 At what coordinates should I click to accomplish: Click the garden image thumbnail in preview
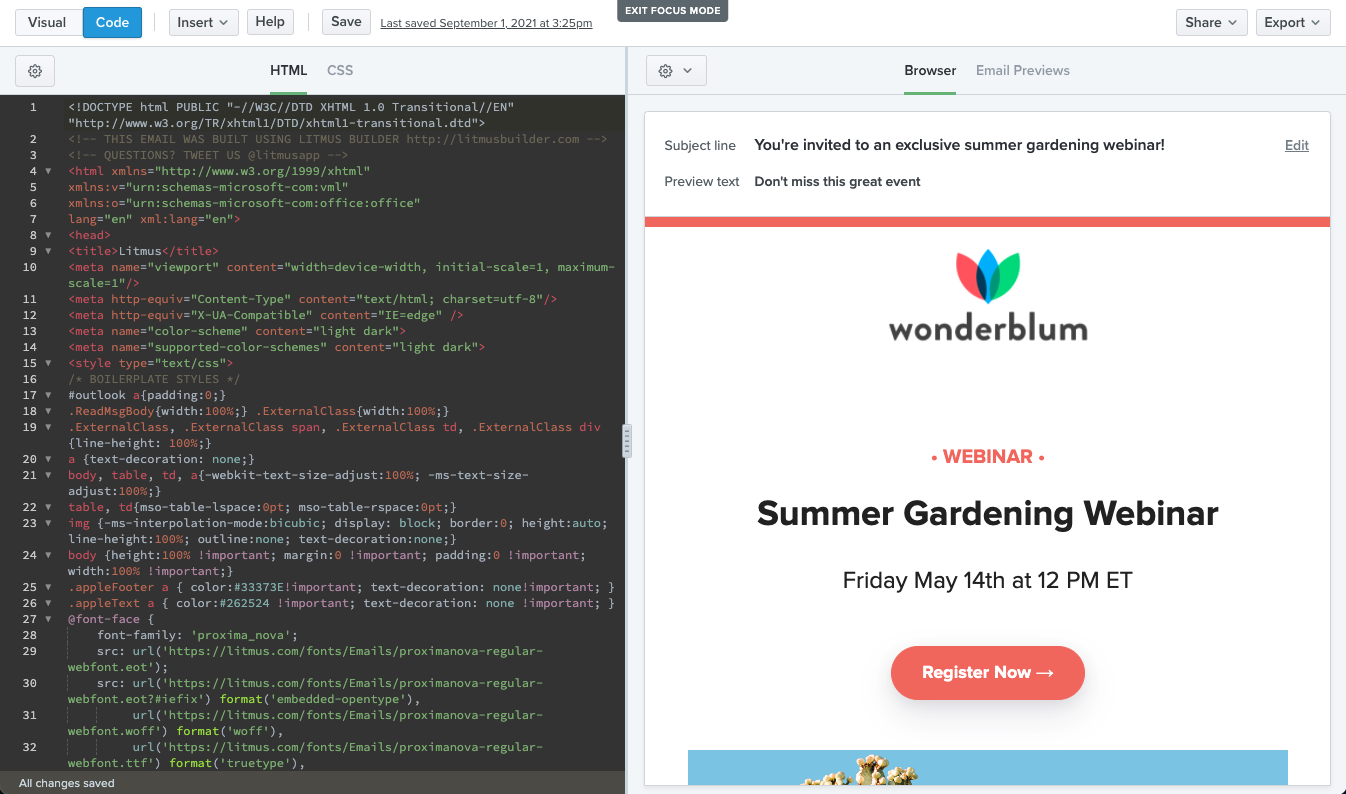coord(988,767)
